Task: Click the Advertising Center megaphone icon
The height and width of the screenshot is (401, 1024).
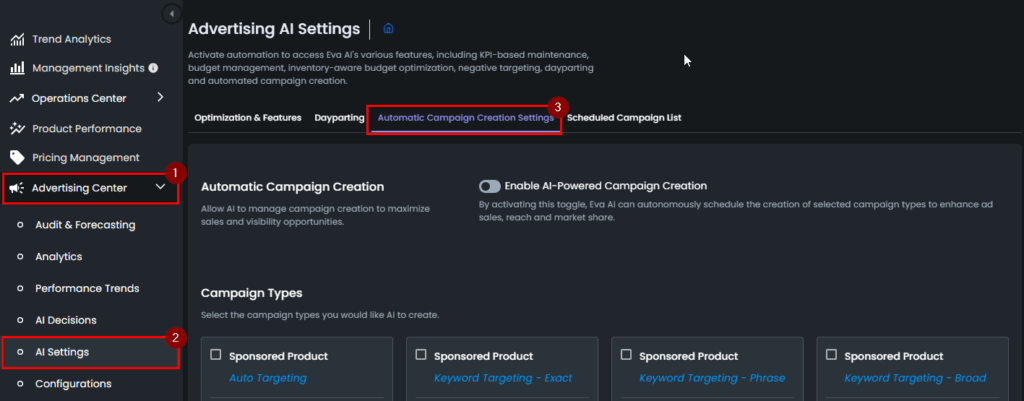Action: point(17,189)
